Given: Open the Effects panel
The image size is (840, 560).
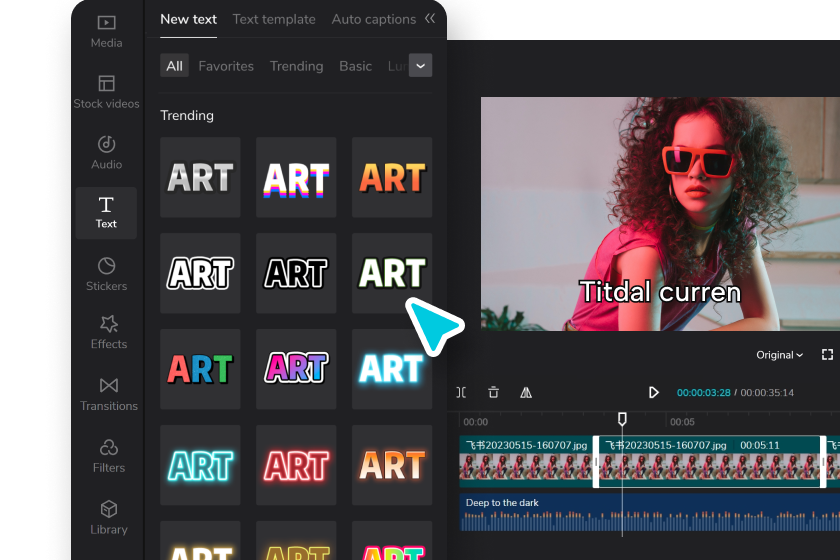Looking at the screenshot, I should (x=108, y=333).
